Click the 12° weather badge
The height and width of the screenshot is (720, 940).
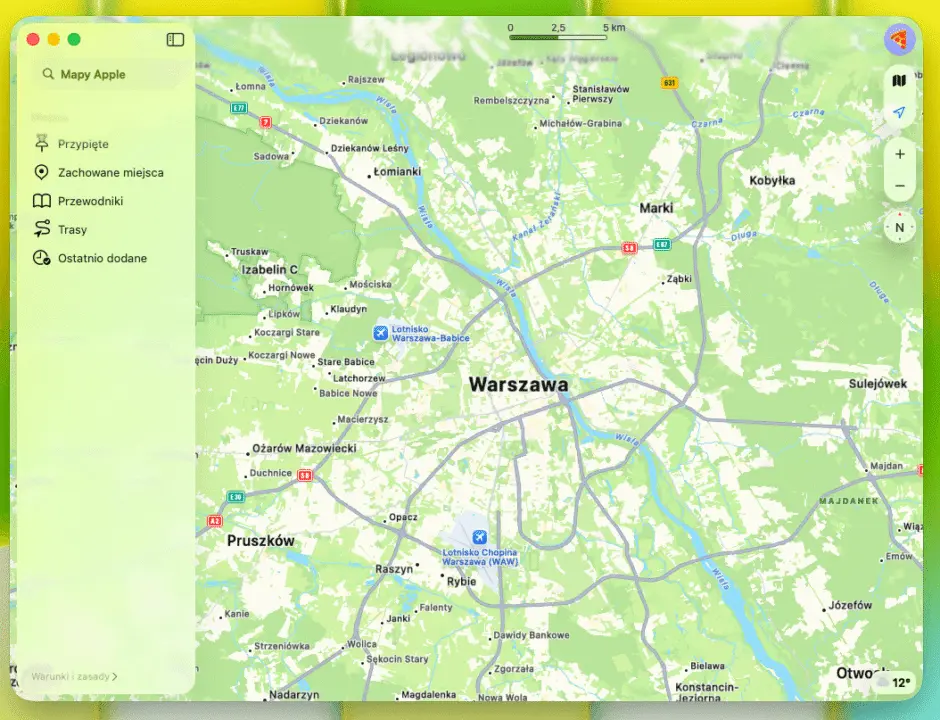[901, 683]
